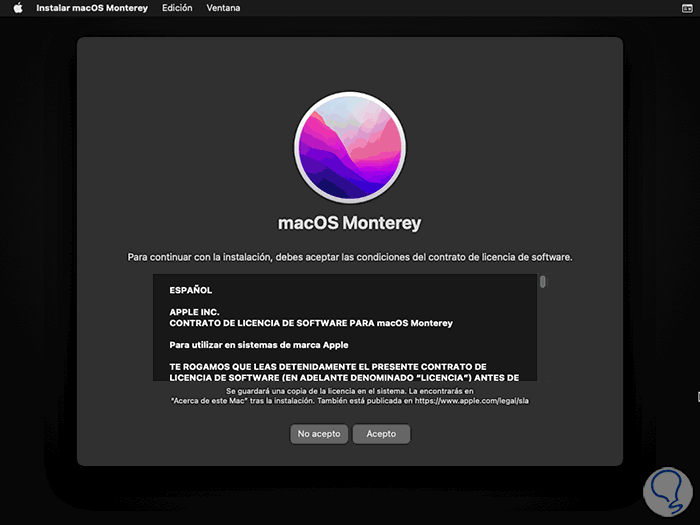This screenshot has width=700, height=525.
Task: Click the 'Para utilizar en sistemas de marca Apple' line
Action: tap(259, 345)
